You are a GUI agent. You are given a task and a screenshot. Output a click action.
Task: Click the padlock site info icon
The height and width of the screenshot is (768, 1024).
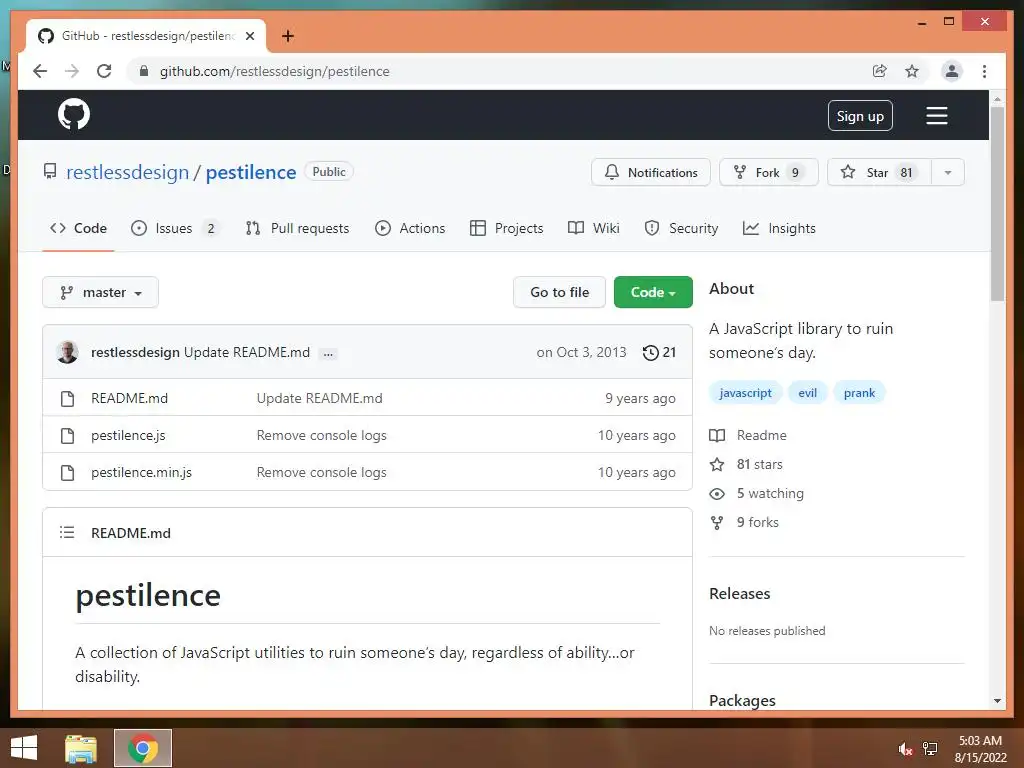[x=144, y=71]
